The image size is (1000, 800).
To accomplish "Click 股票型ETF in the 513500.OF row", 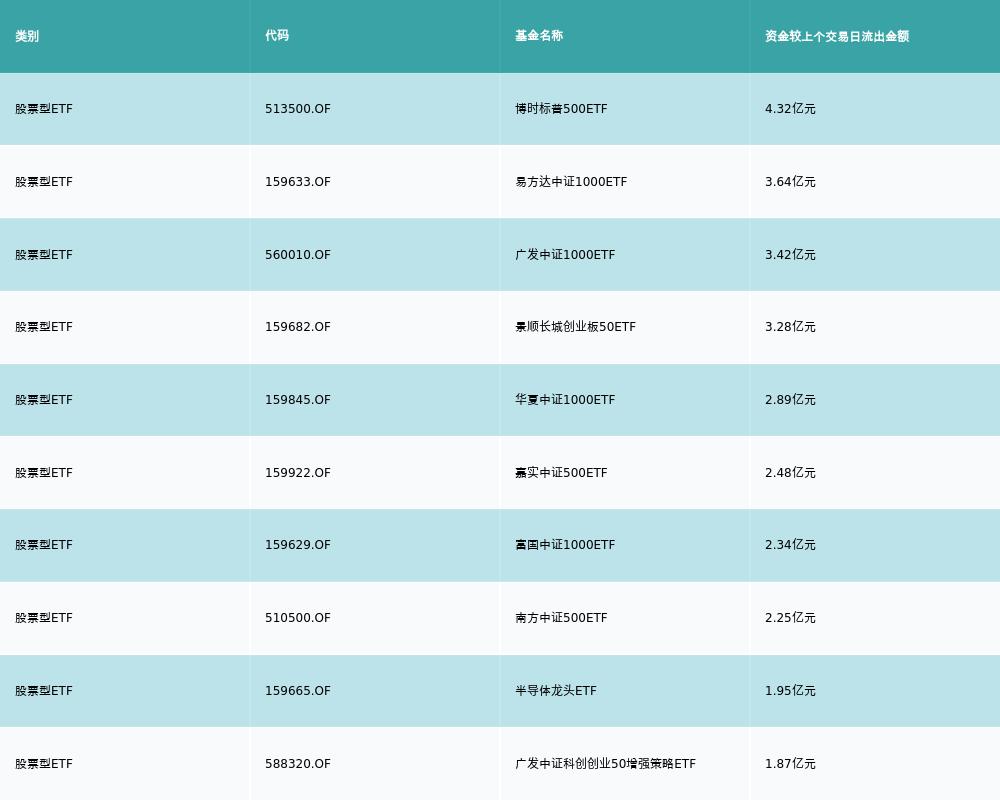I will (x=44, y=109).
